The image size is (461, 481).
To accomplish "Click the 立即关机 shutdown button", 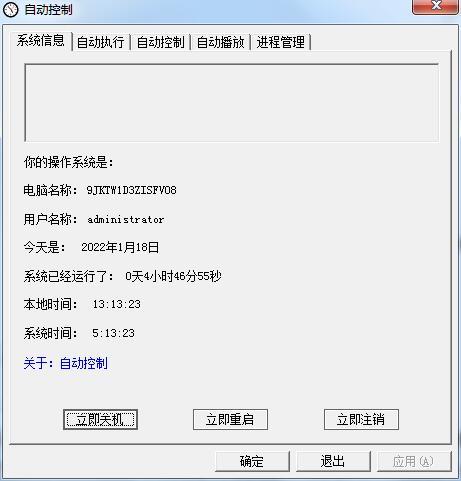I will click(x=100, y=419).
